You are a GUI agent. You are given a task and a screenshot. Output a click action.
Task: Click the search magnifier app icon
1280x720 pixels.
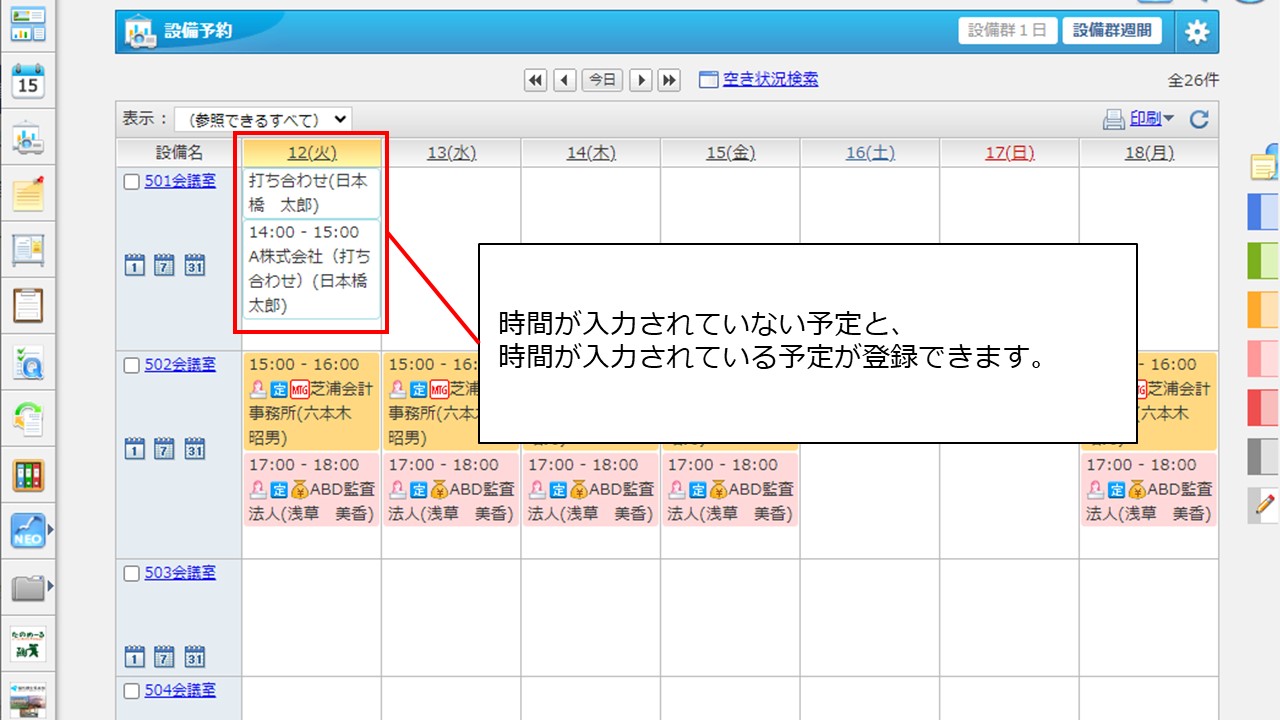tap(28, 363)
